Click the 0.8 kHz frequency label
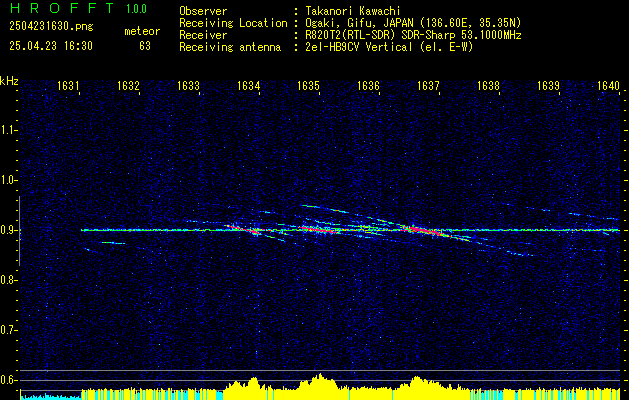 [8, 280]
